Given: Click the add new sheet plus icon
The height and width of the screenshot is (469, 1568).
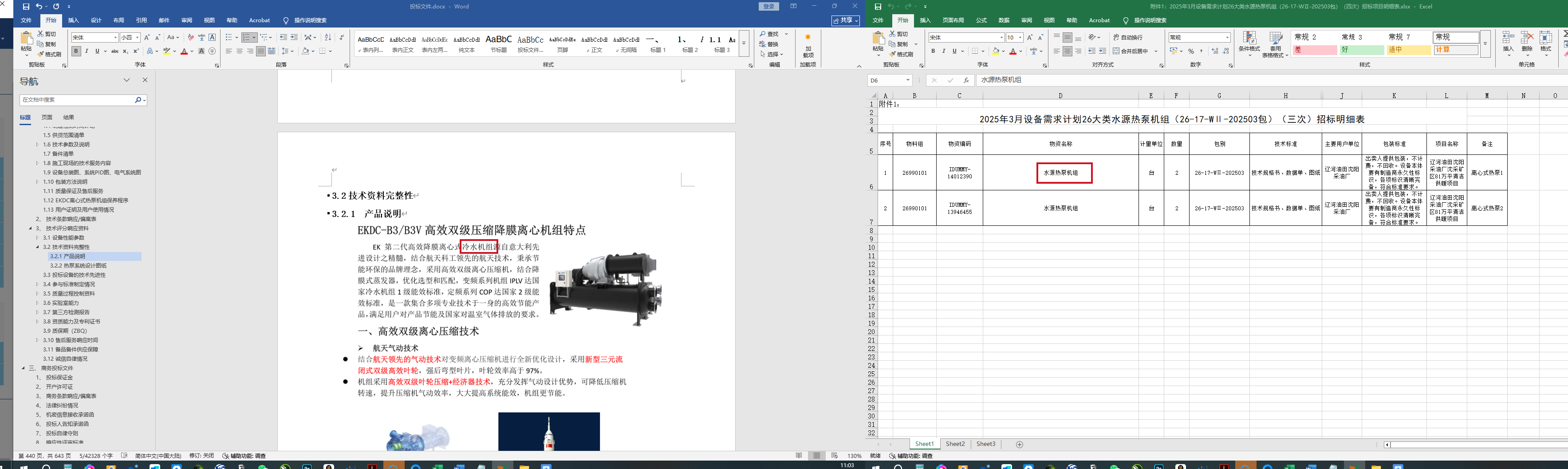Looking at the screenshot, I should [x=1020, y=445].
